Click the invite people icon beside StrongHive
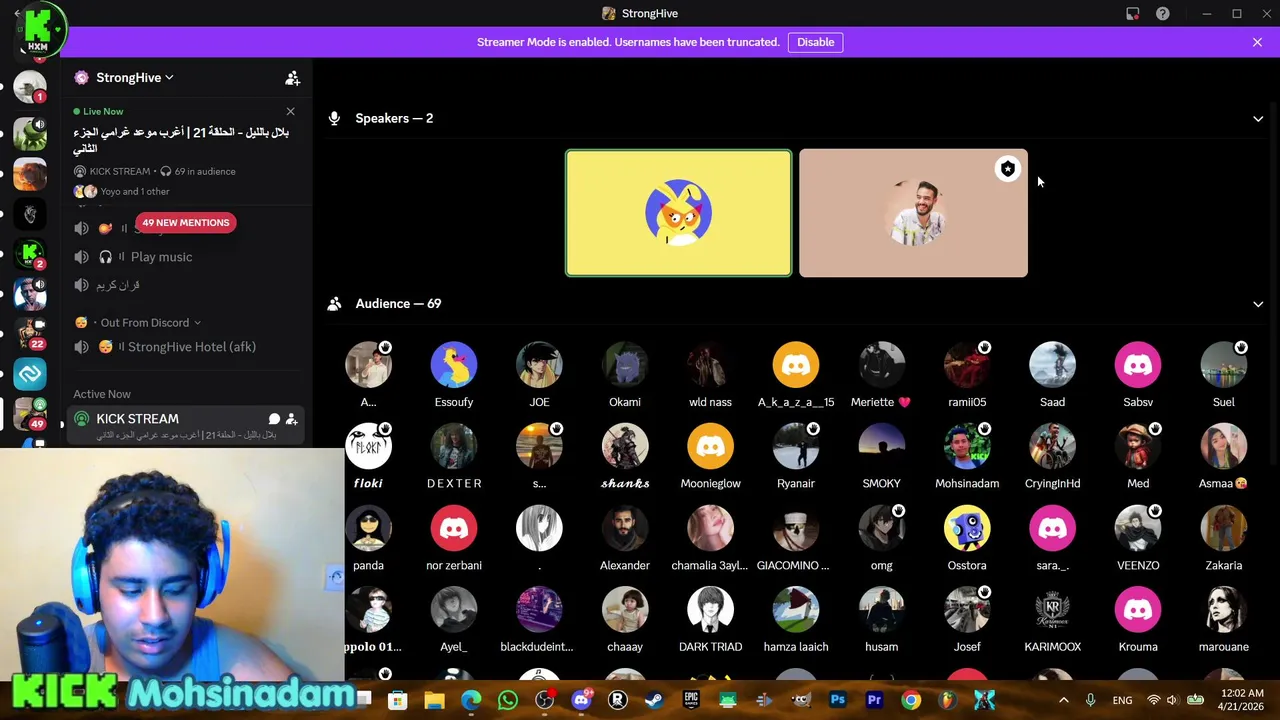 pos(292,77)
